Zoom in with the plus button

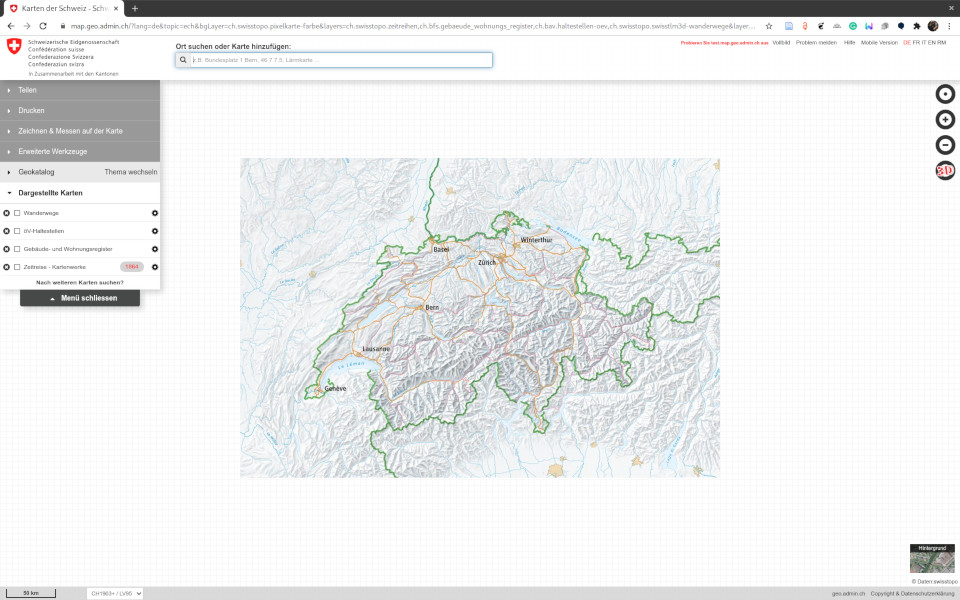944,120
